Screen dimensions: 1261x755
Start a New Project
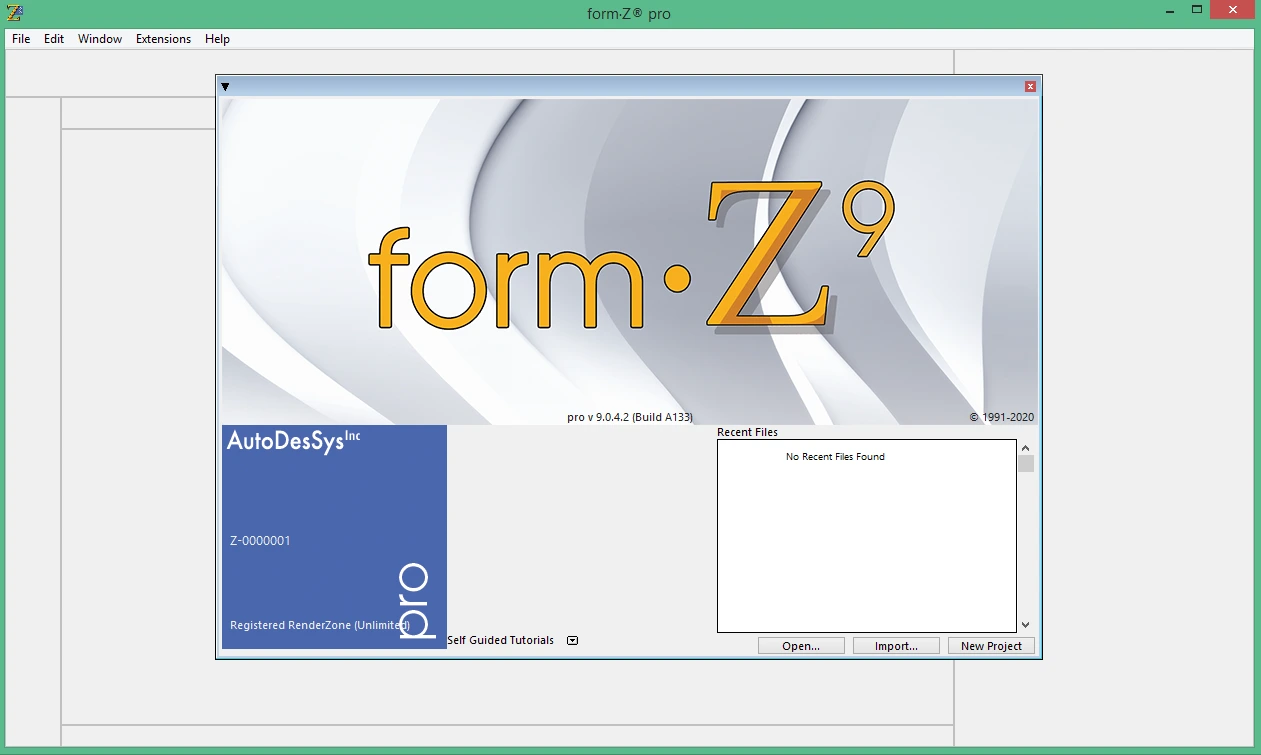click(x=991, y=646)
